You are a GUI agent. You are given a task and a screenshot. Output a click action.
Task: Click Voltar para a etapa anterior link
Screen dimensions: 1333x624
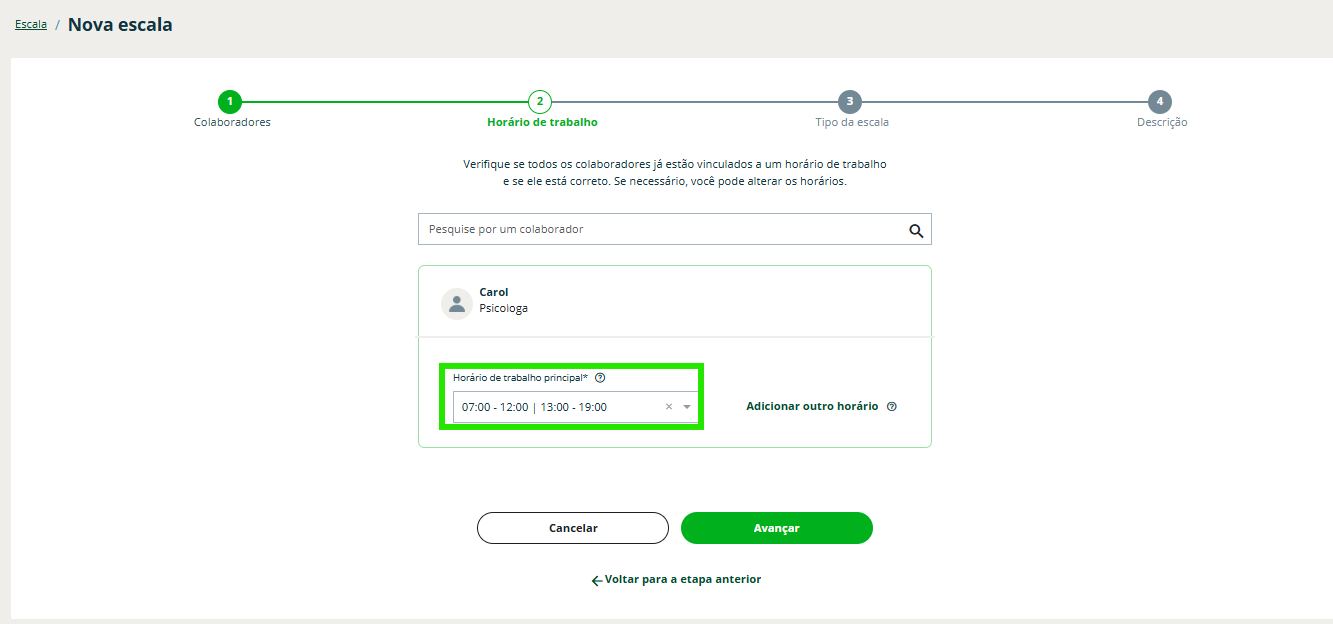click(x=682, y=579)
